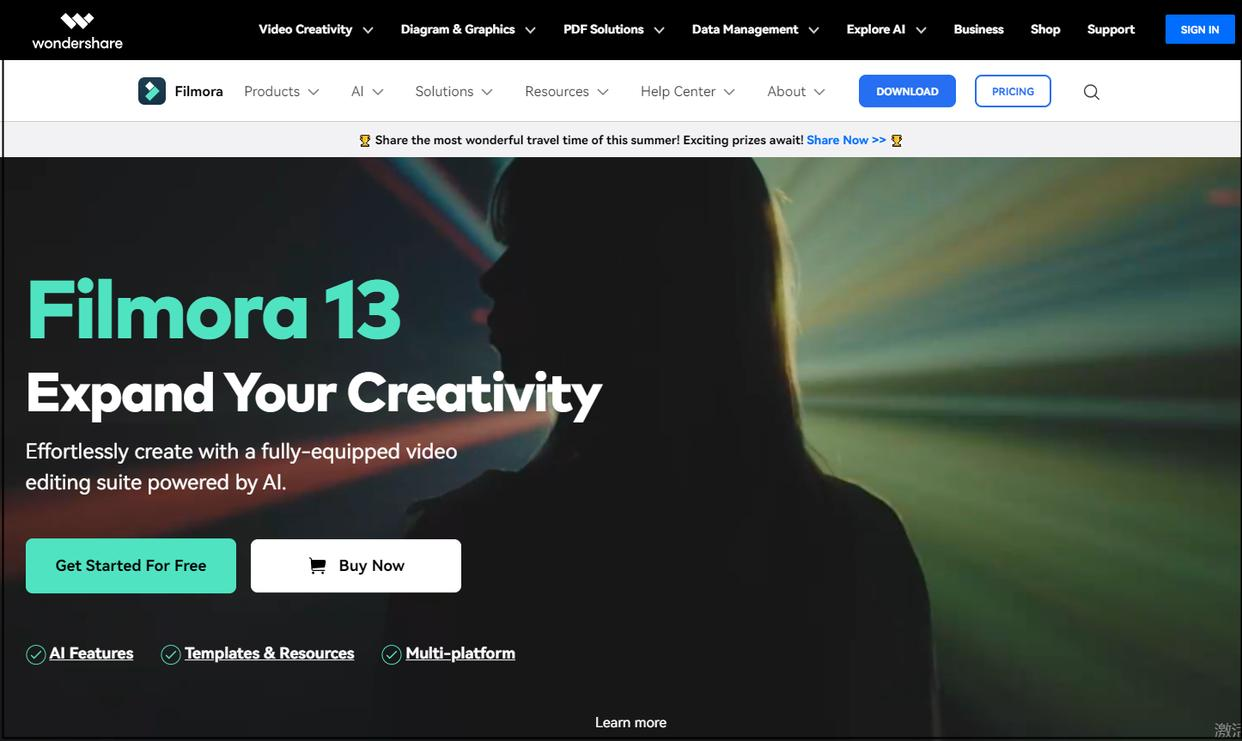Click the Filmora logo icon
Screen dimensions: 1242x741
point(152,91)
